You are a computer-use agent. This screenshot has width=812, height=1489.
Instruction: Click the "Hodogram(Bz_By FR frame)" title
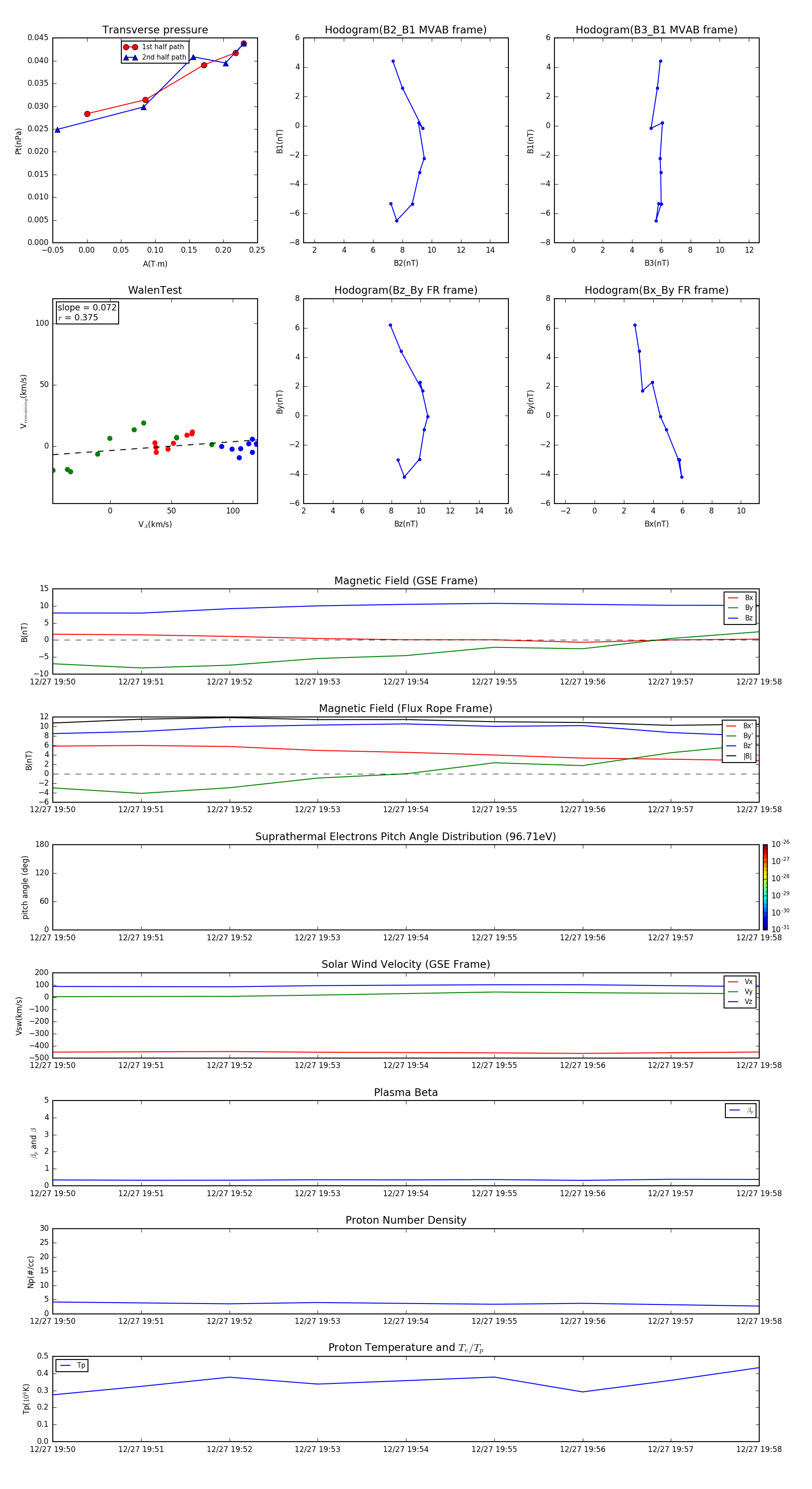tap(406, 290)
